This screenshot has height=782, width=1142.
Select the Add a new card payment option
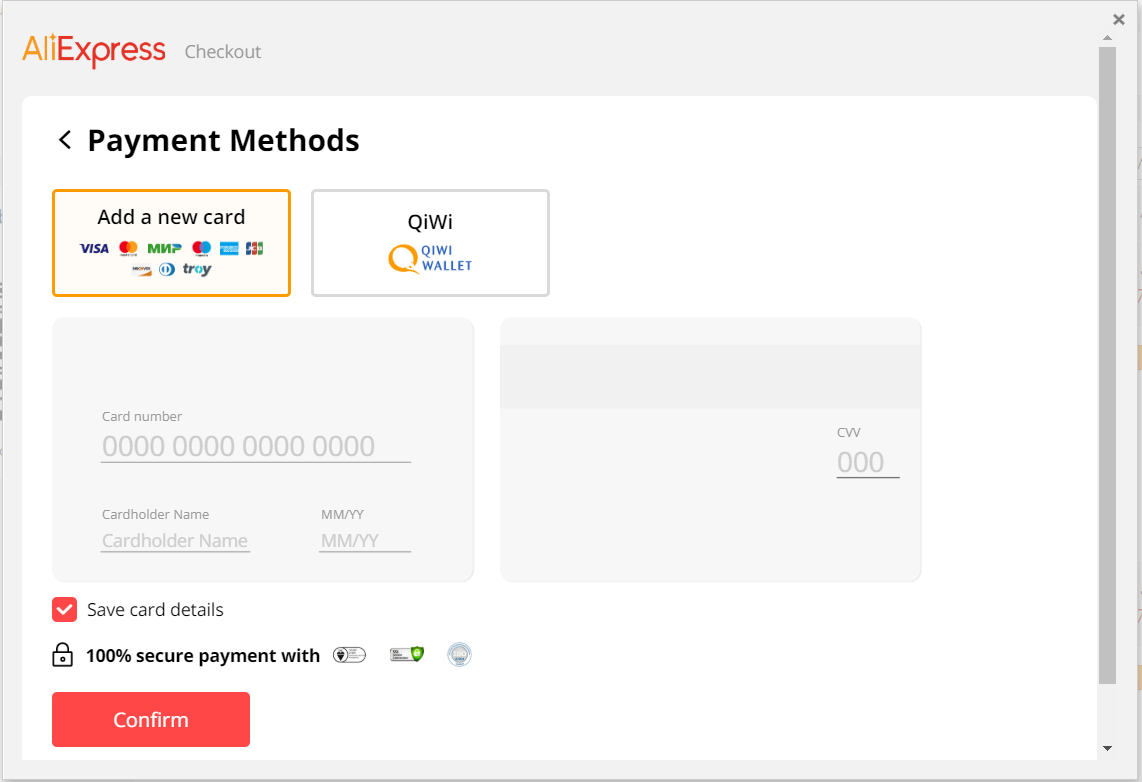(171, 243)
